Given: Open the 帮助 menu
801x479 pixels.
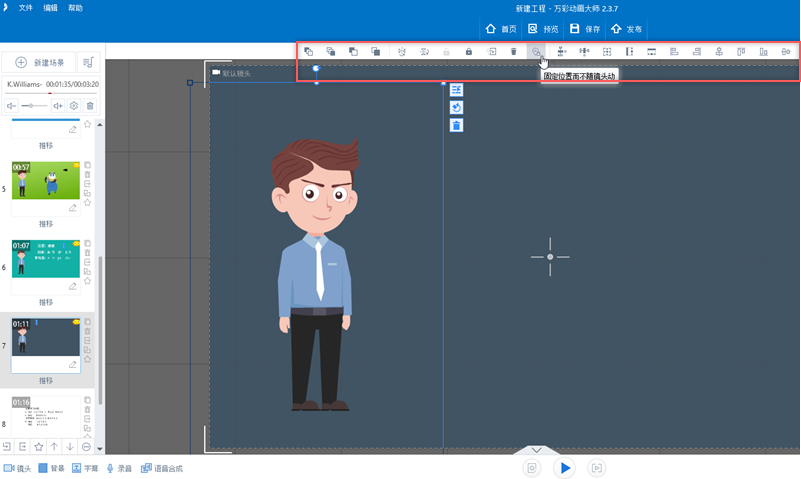Looking at the screenshot, I should point(76,7).
